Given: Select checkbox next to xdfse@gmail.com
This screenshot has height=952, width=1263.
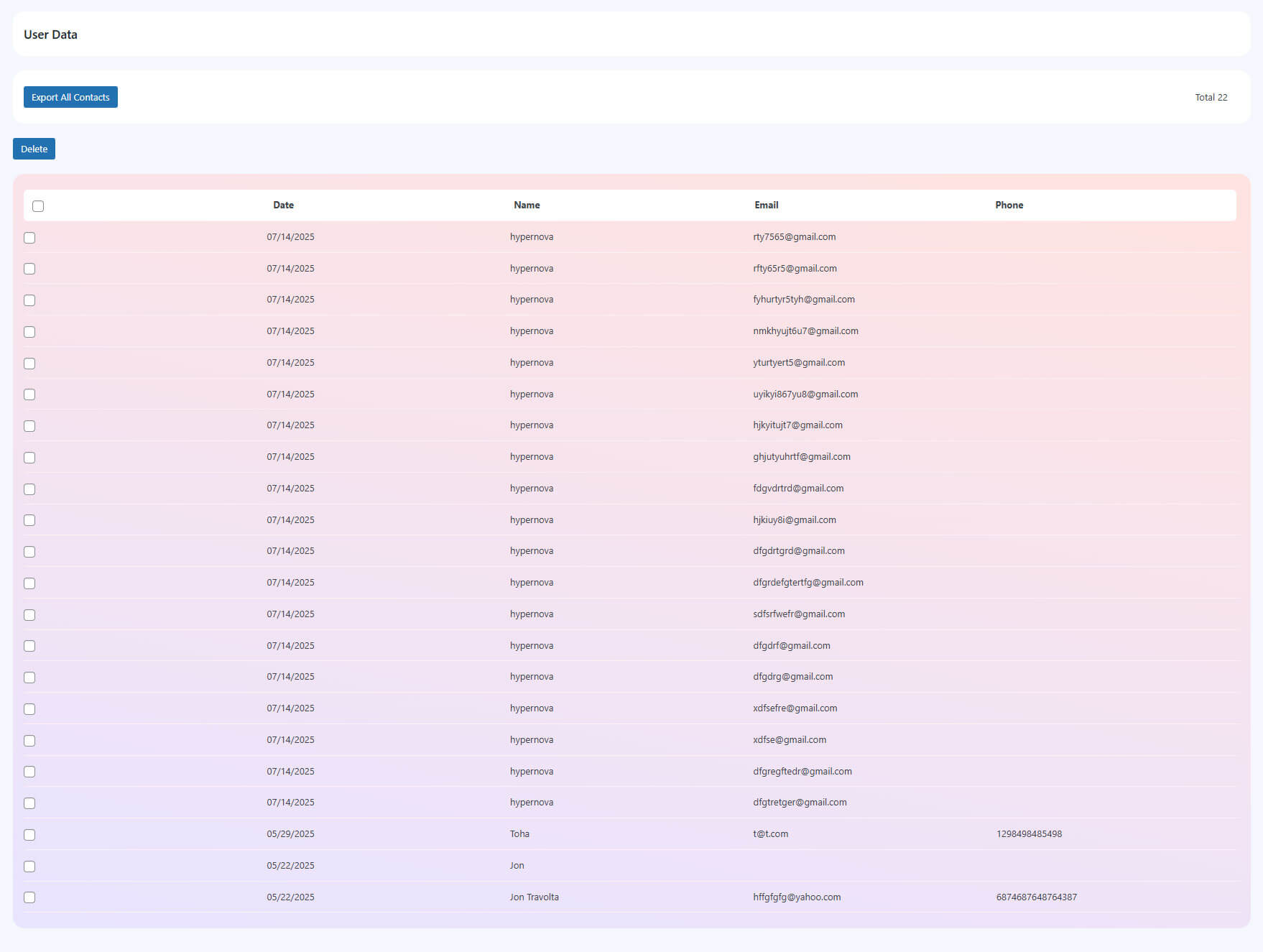Looking at the screenshot, I should pyautogui.click(x=29, y=741).
